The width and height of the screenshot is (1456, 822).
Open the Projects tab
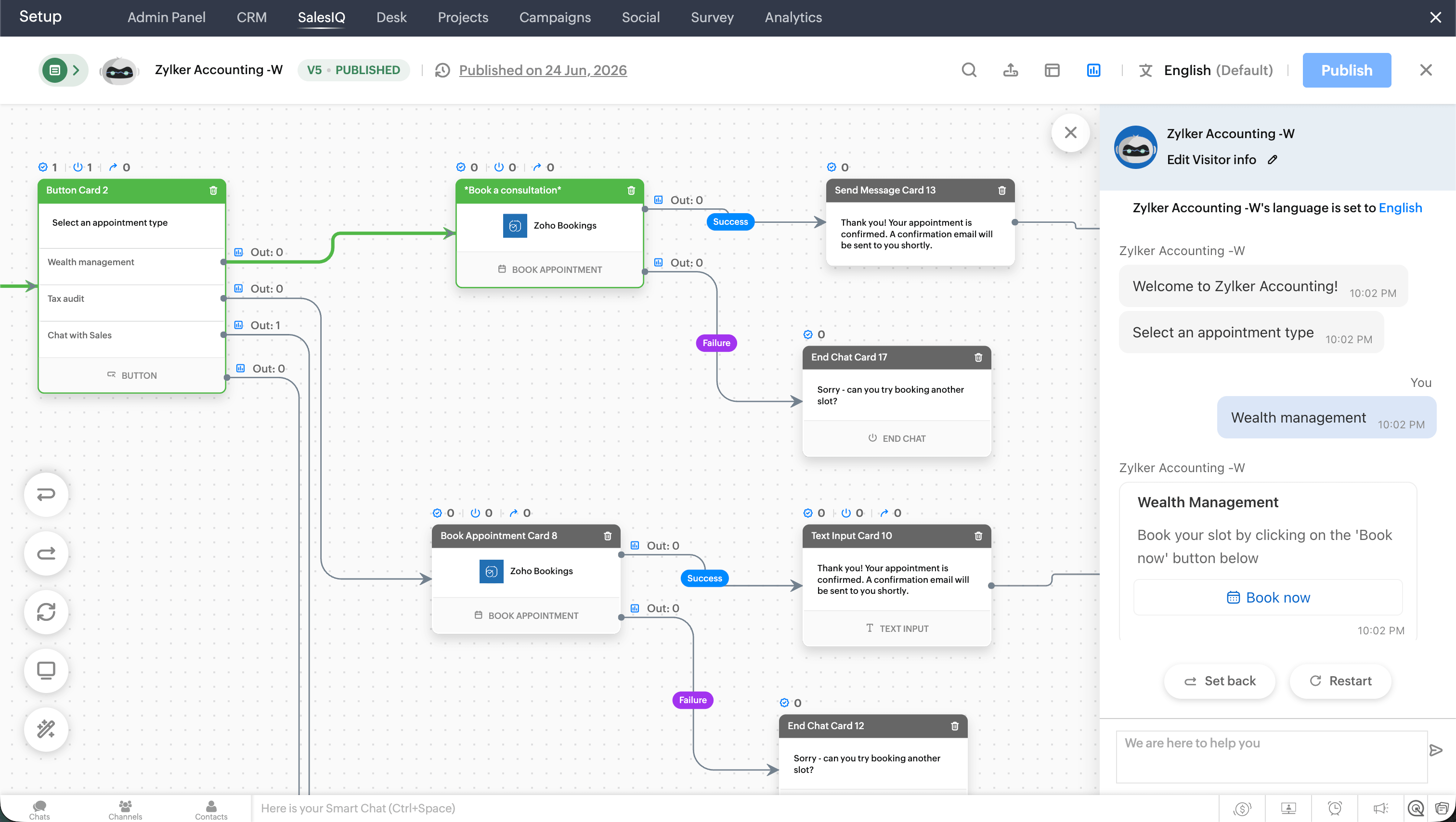pyautogui.click(x=463, y=17)
